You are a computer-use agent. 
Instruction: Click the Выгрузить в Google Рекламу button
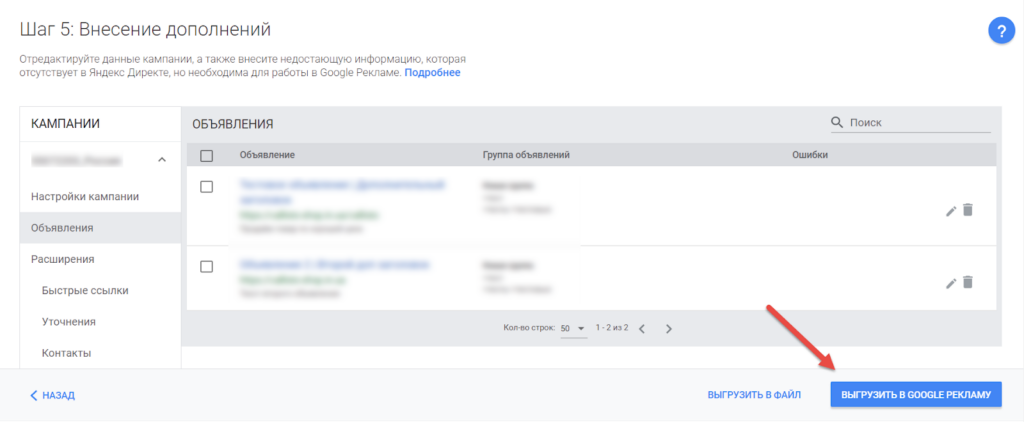coord(915,395)
